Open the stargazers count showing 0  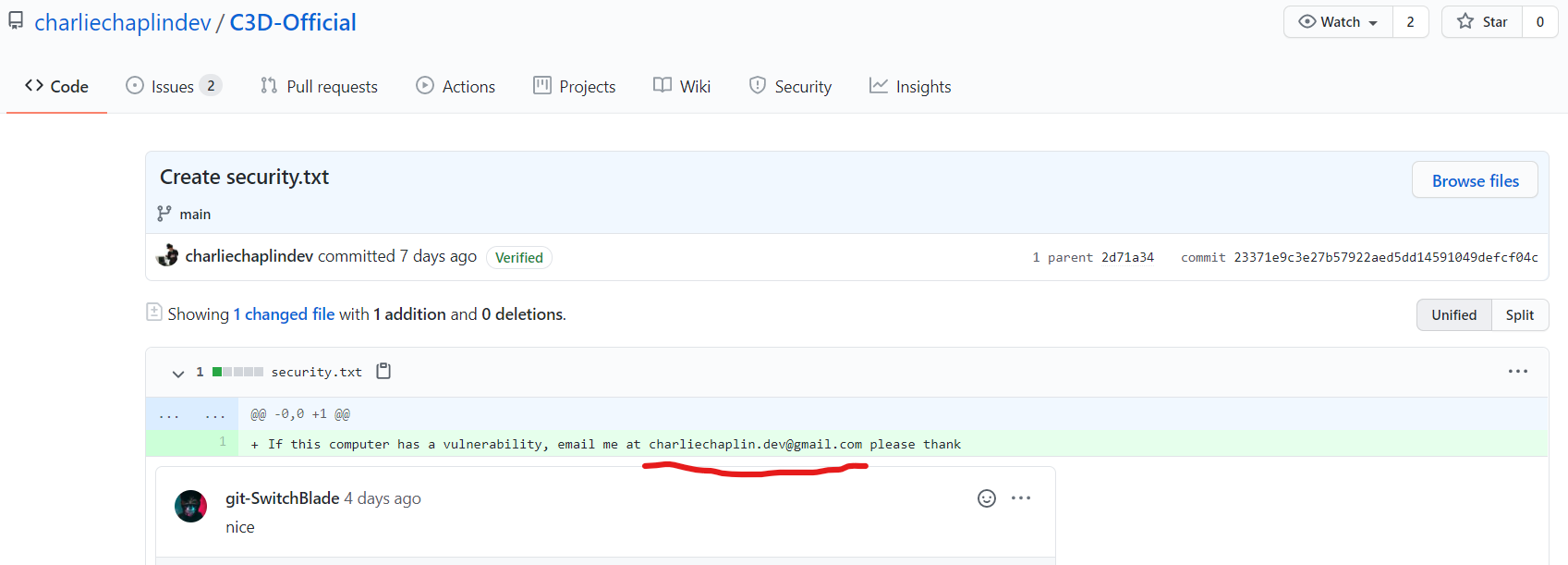pos(1540,22)
